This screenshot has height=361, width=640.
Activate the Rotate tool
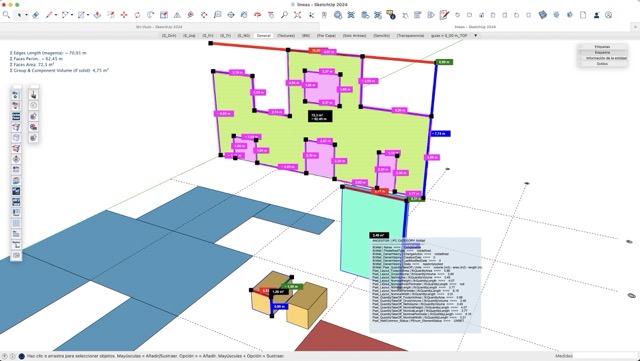(137, 15)
